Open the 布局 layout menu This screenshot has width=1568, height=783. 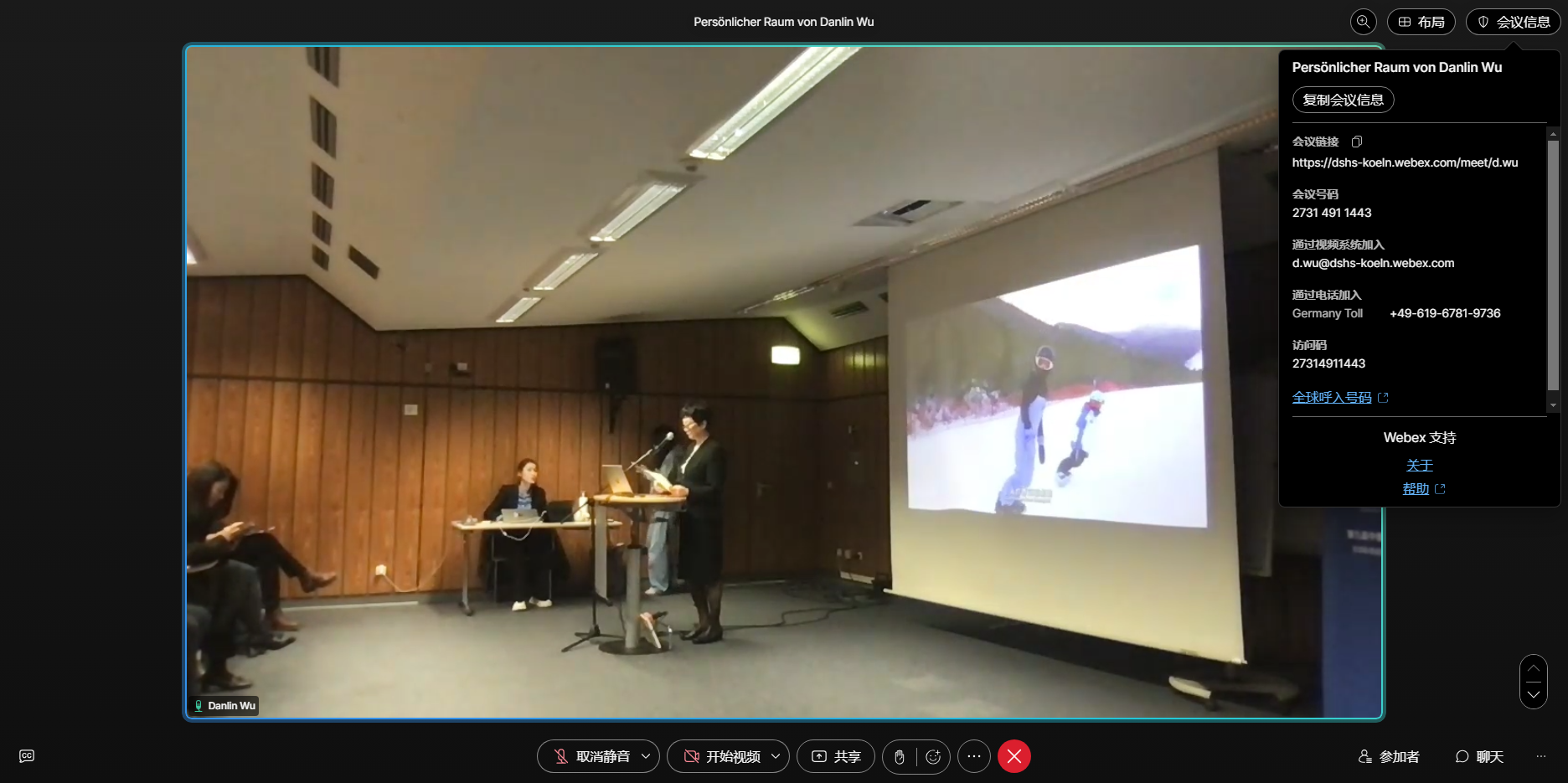tap(1421, 22)
